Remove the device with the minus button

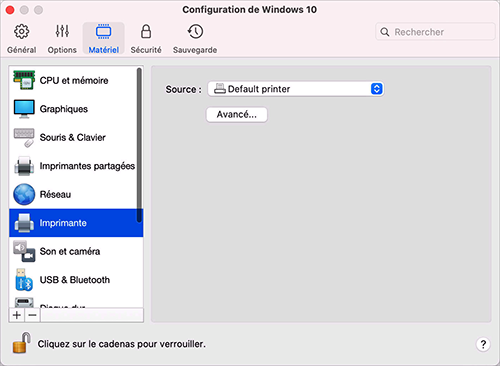[32, 315]
